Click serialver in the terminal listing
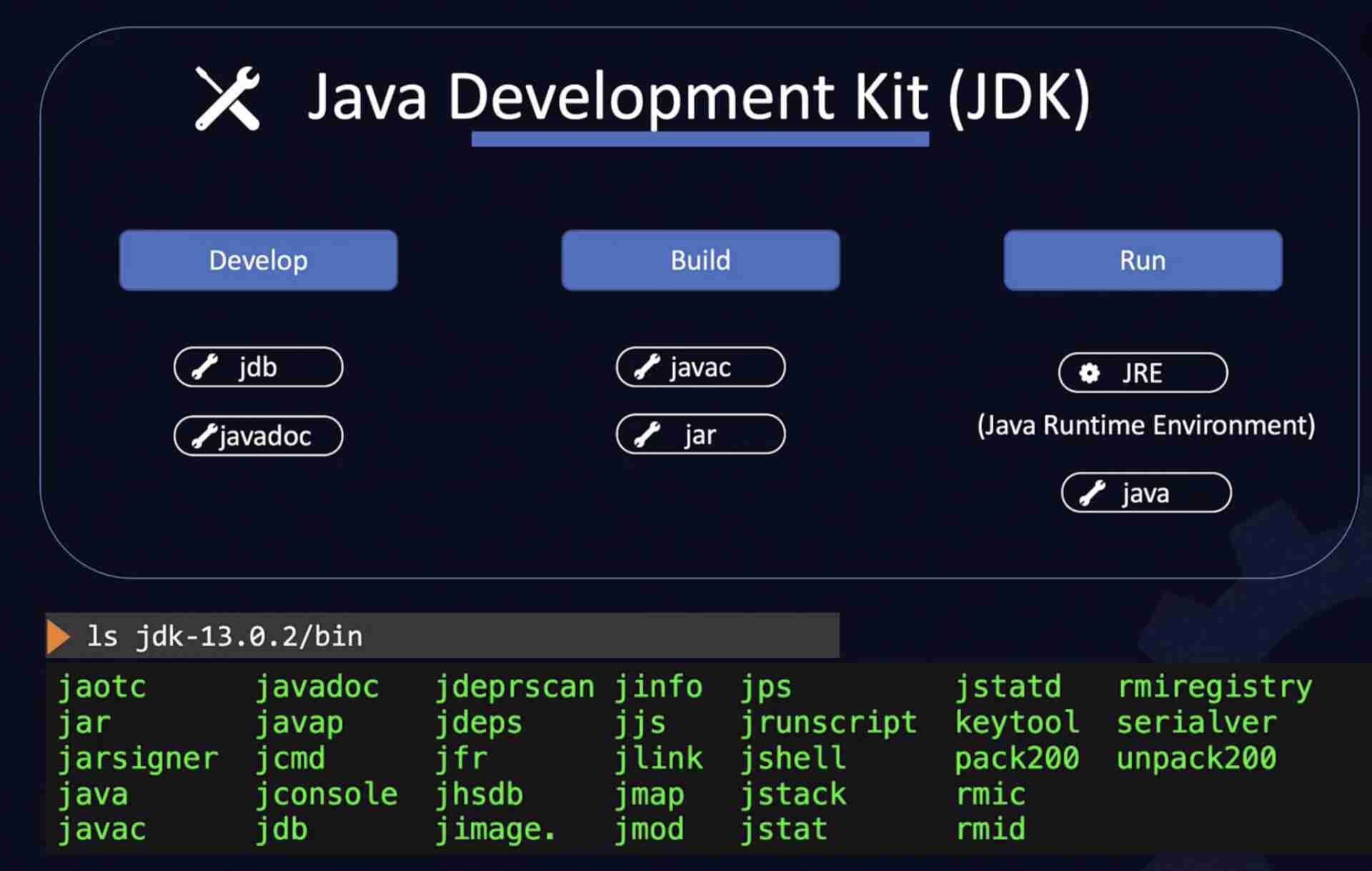1372x871 pixels. pos(1197,722)
